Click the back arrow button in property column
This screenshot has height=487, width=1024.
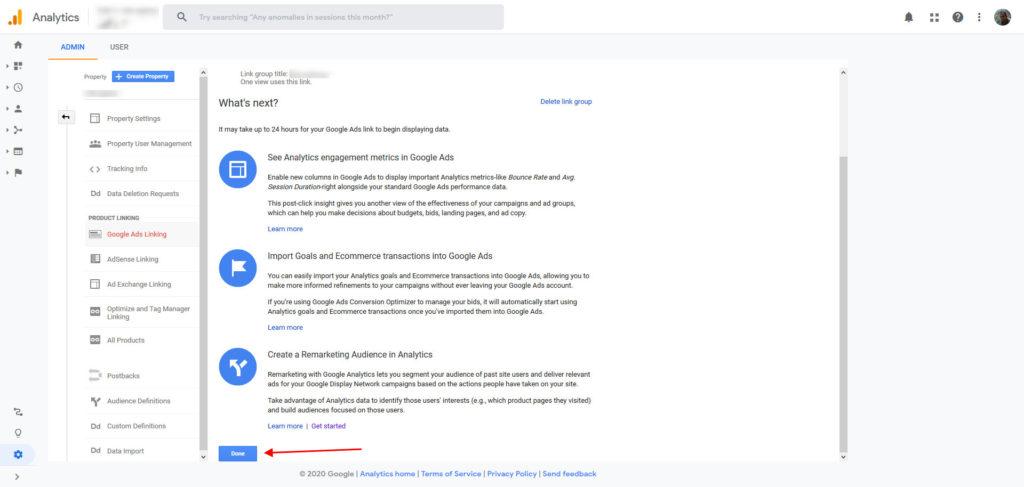(x=66, y=118)
